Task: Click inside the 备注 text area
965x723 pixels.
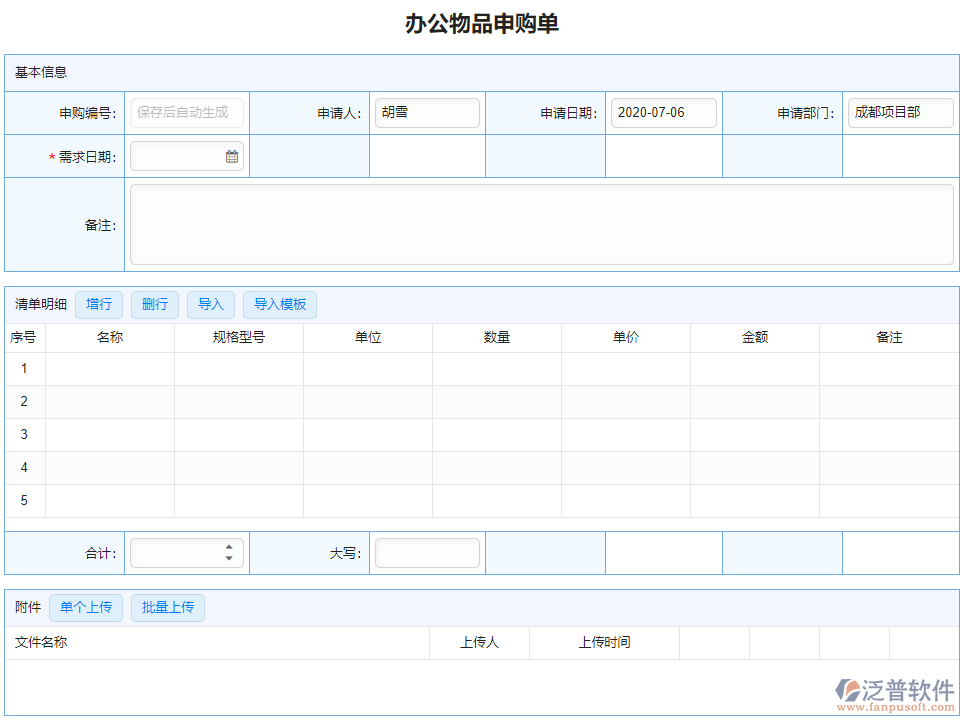Action: (541, 225)
